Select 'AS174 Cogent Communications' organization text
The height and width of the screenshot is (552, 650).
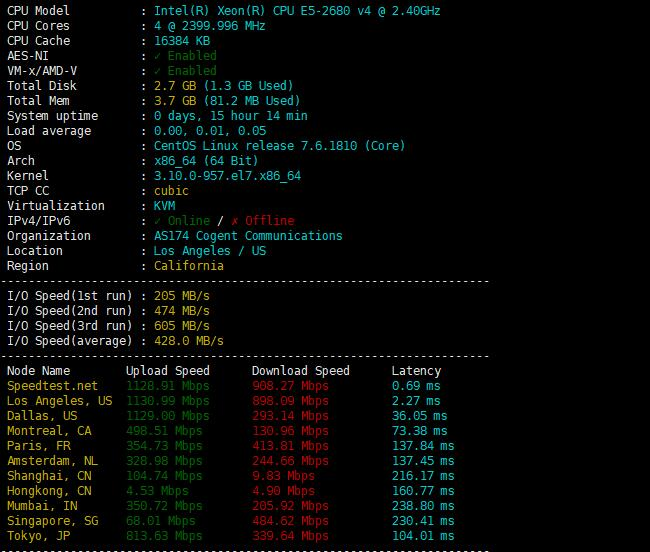click(x=248, y=235)
